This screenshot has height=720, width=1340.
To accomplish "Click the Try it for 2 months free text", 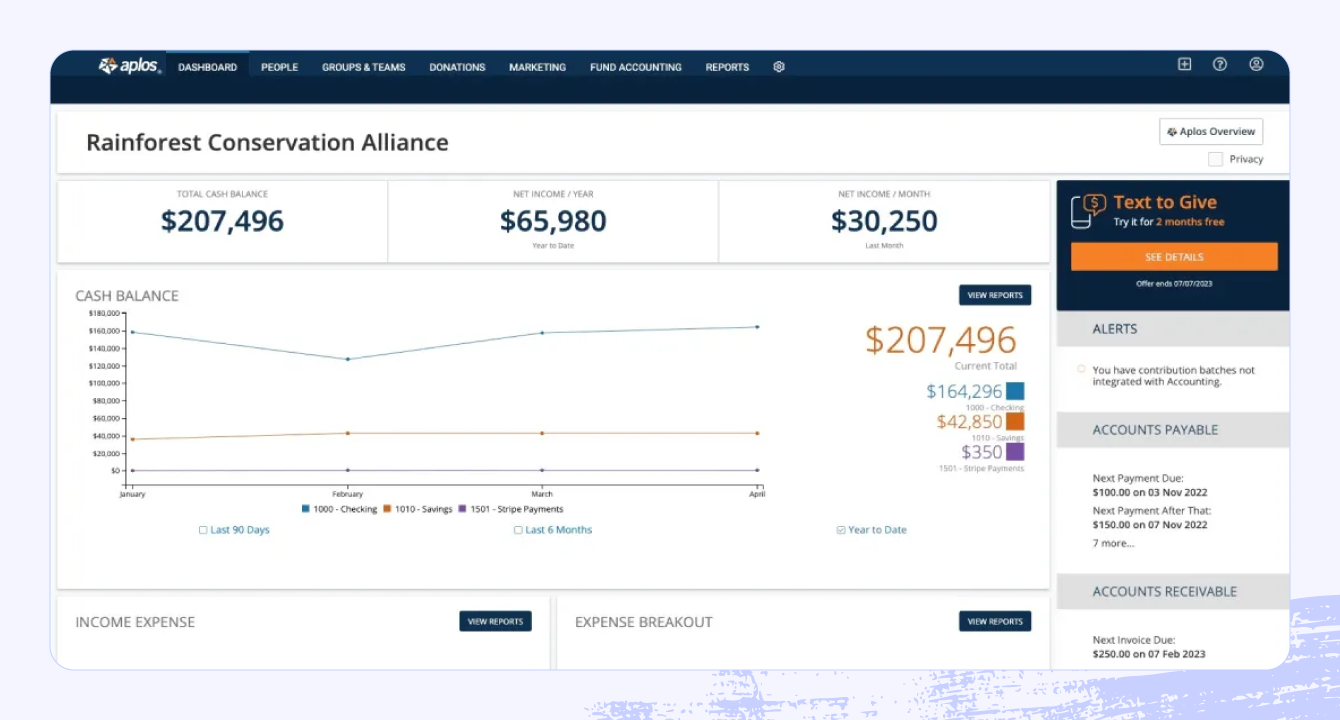I will 1169,222.
